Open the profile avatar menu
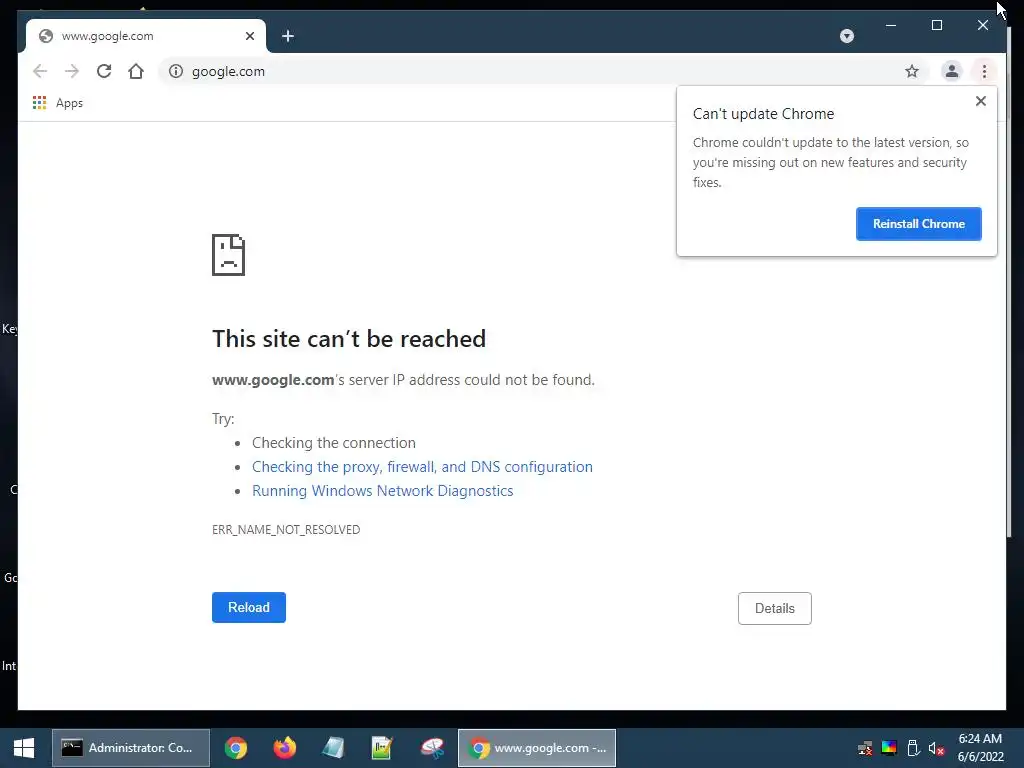 click(952, 71)
